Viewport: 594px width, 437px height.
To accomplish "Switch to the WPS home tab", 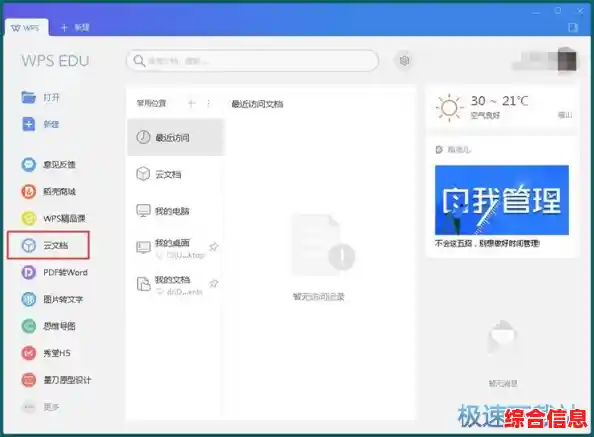I will click(x=26, y=28).
